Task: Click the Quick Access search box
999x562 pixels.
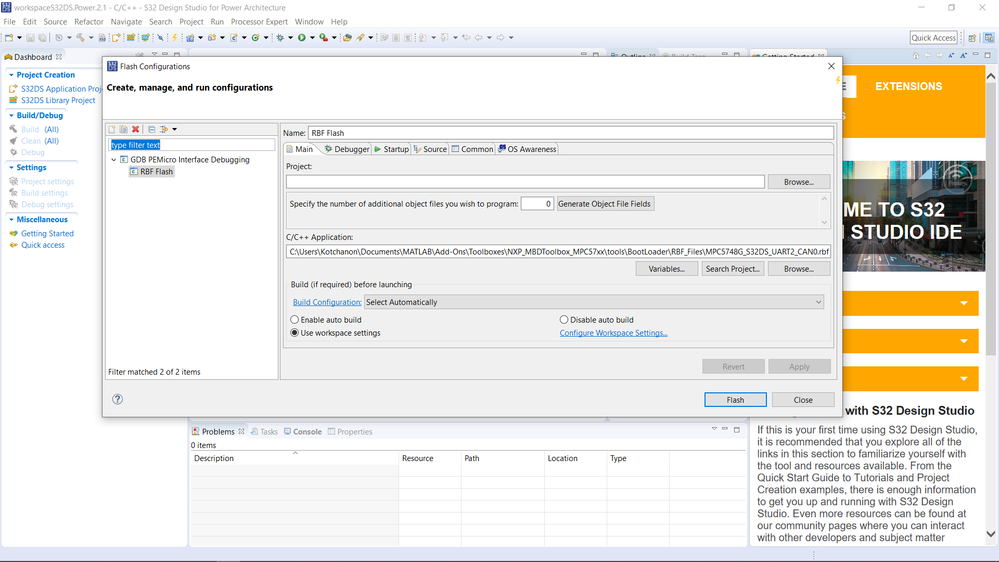Action: pyautogui.click(x=933, y=38)
